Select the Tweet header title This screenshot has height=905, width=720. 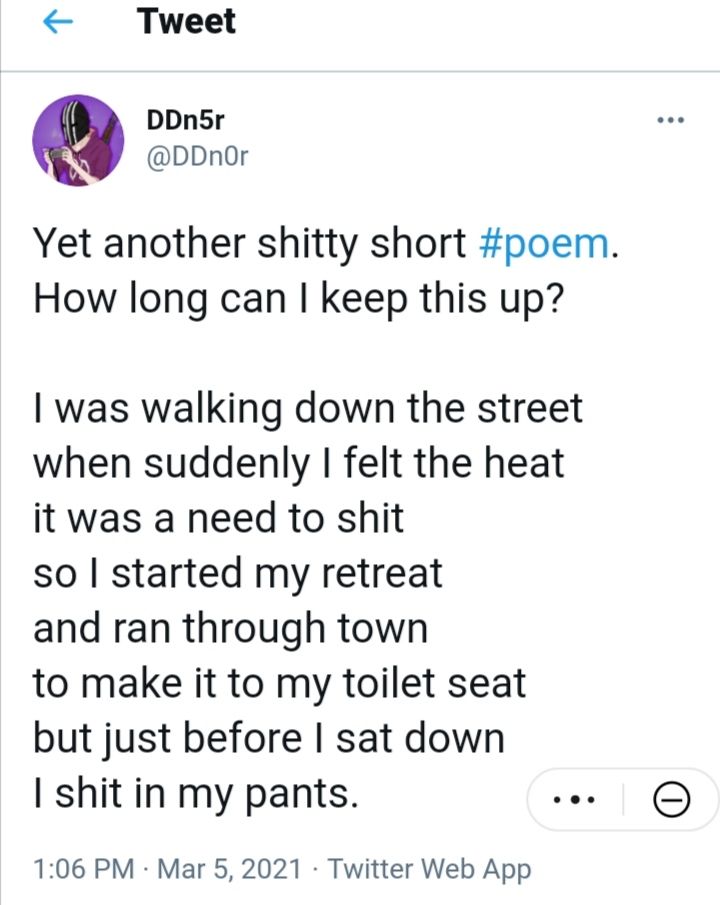(x=186, y=21)
